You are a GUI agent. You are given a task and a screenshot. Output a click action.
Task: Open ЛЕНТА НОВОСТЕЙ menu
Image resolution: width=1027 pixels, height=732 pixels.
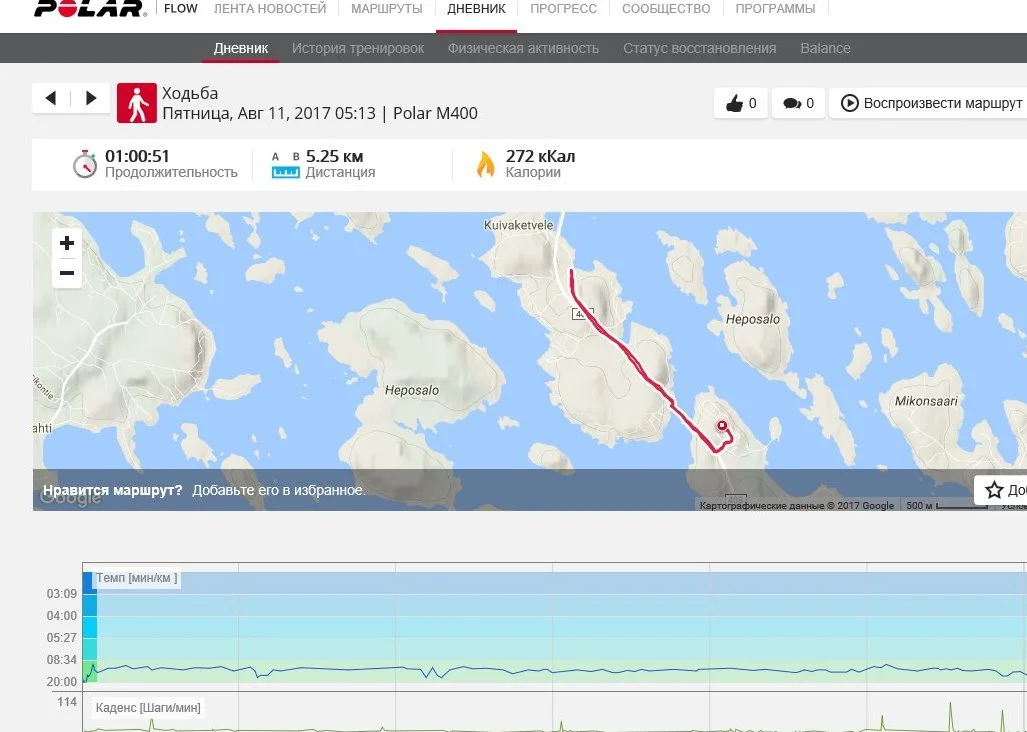pyautogui.click(x=270, y=9)
